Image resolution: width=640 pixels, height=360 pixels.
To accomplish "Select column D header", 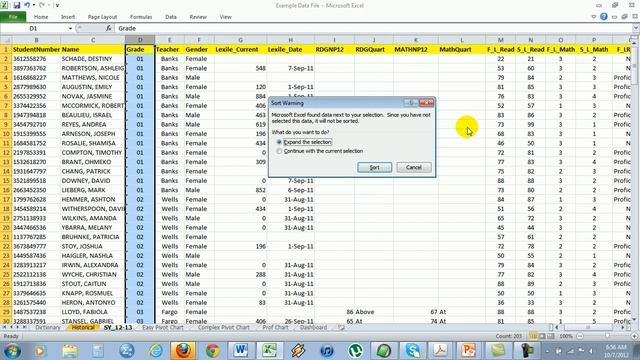I will coord(140,40).
